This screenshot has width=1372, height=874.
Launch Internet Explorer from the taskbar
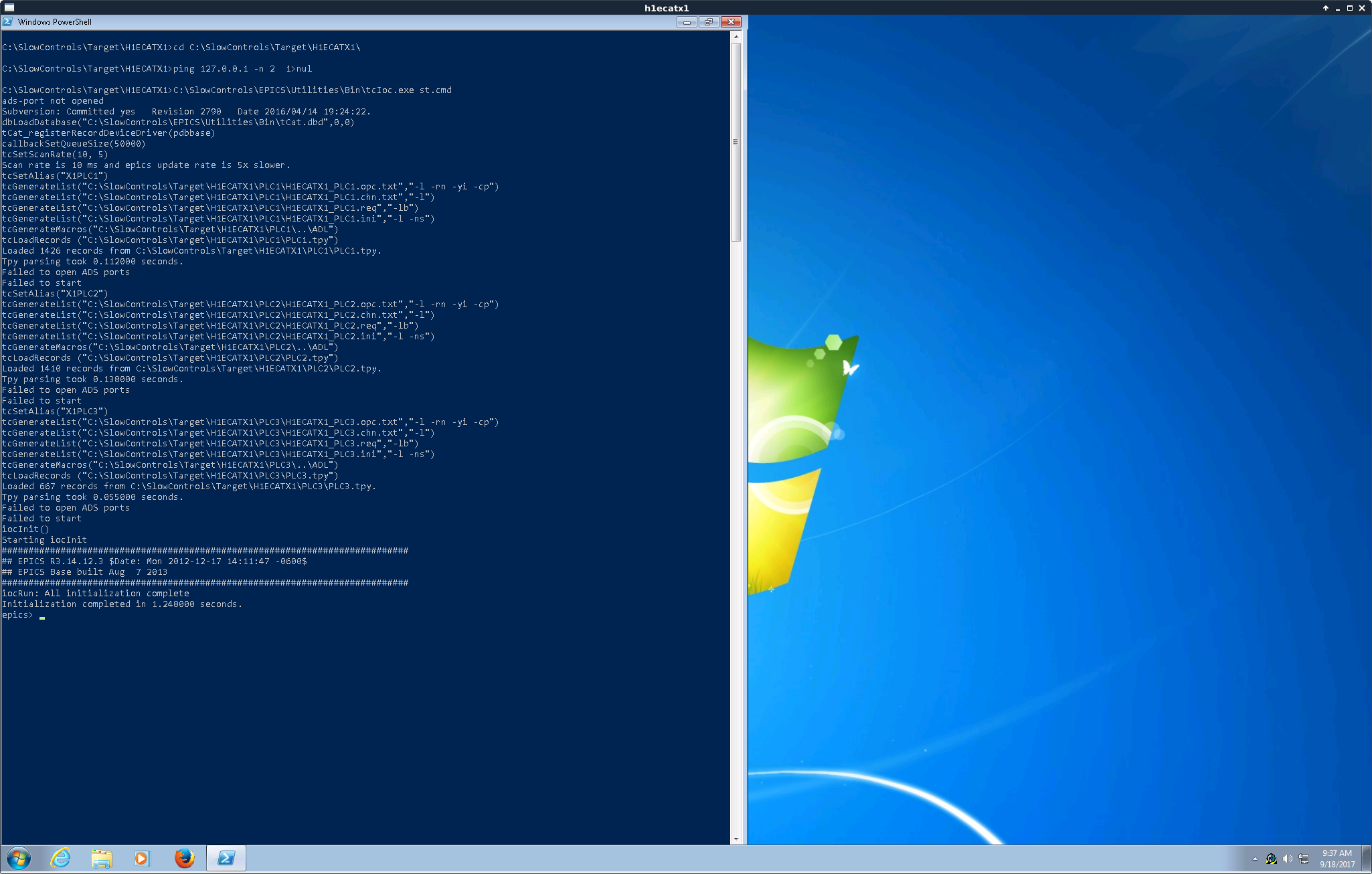coord(60,858)
